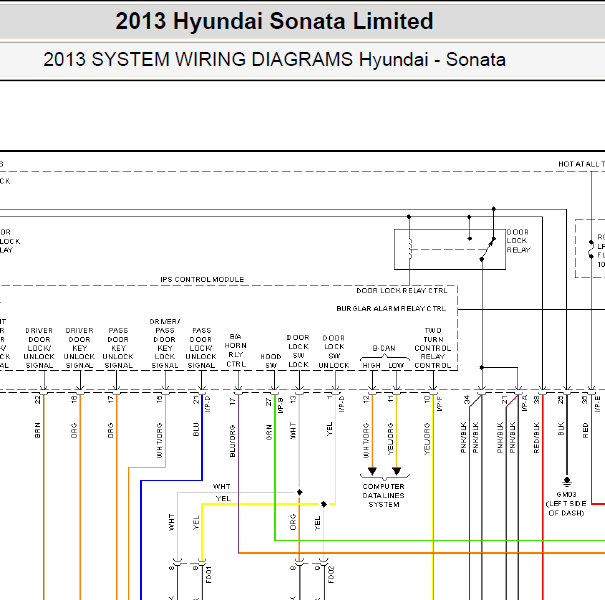Viewport: 605px width, 600px height.
Task: Click pin number 38 on the RED/BLK wire
Action: click(536, 400)
